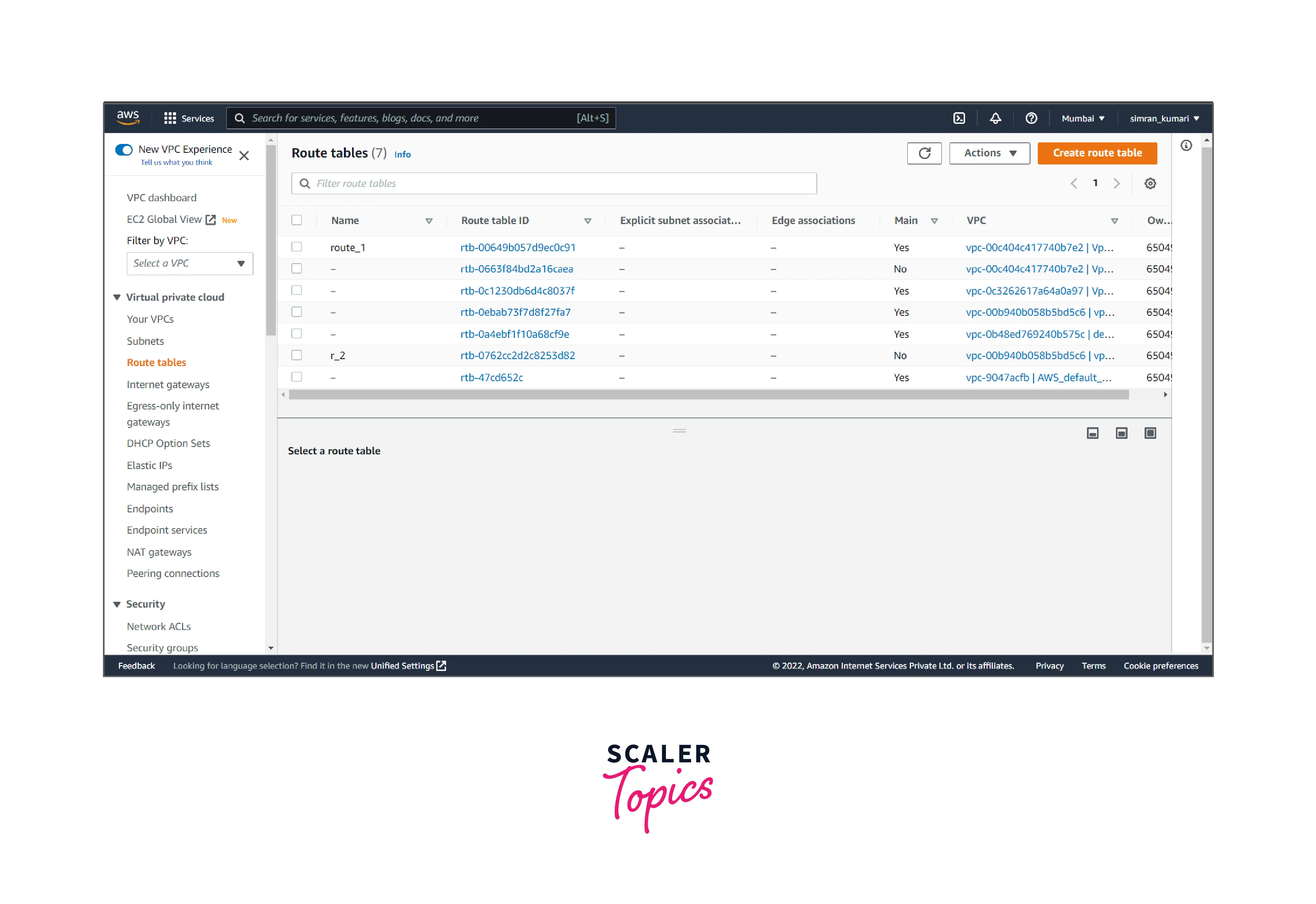Click Create route table button
The image size is (1316, 904).
click(x=1097, y=153)
